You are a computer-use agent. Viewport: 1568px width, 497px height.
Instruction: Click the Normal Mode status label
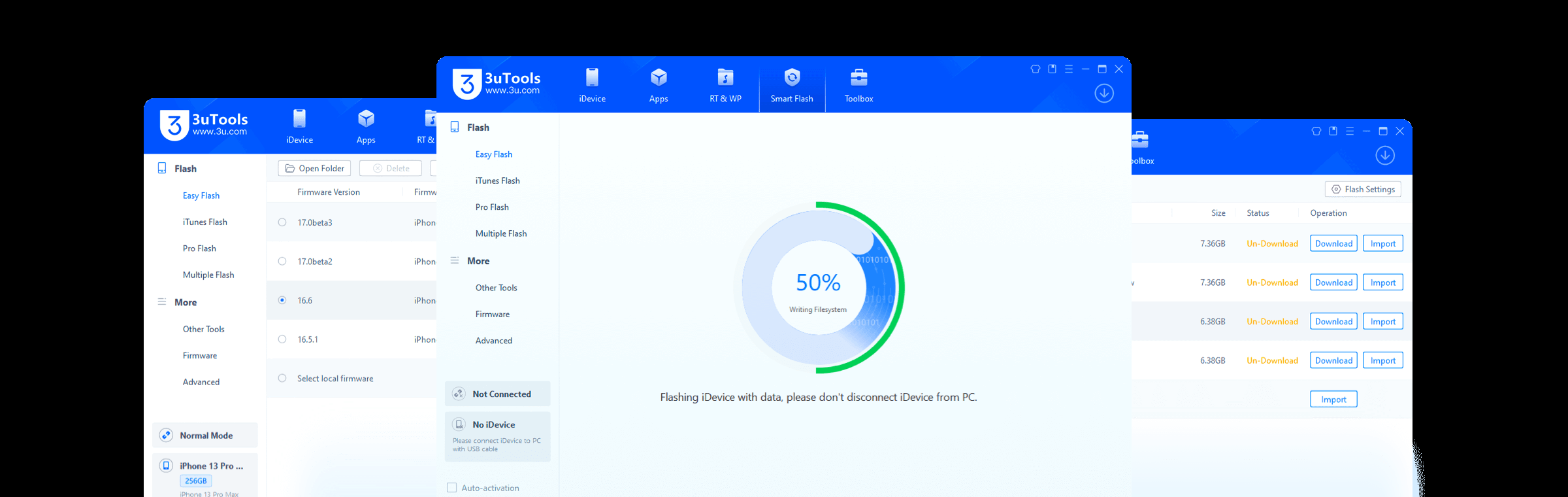click(206, 436)
